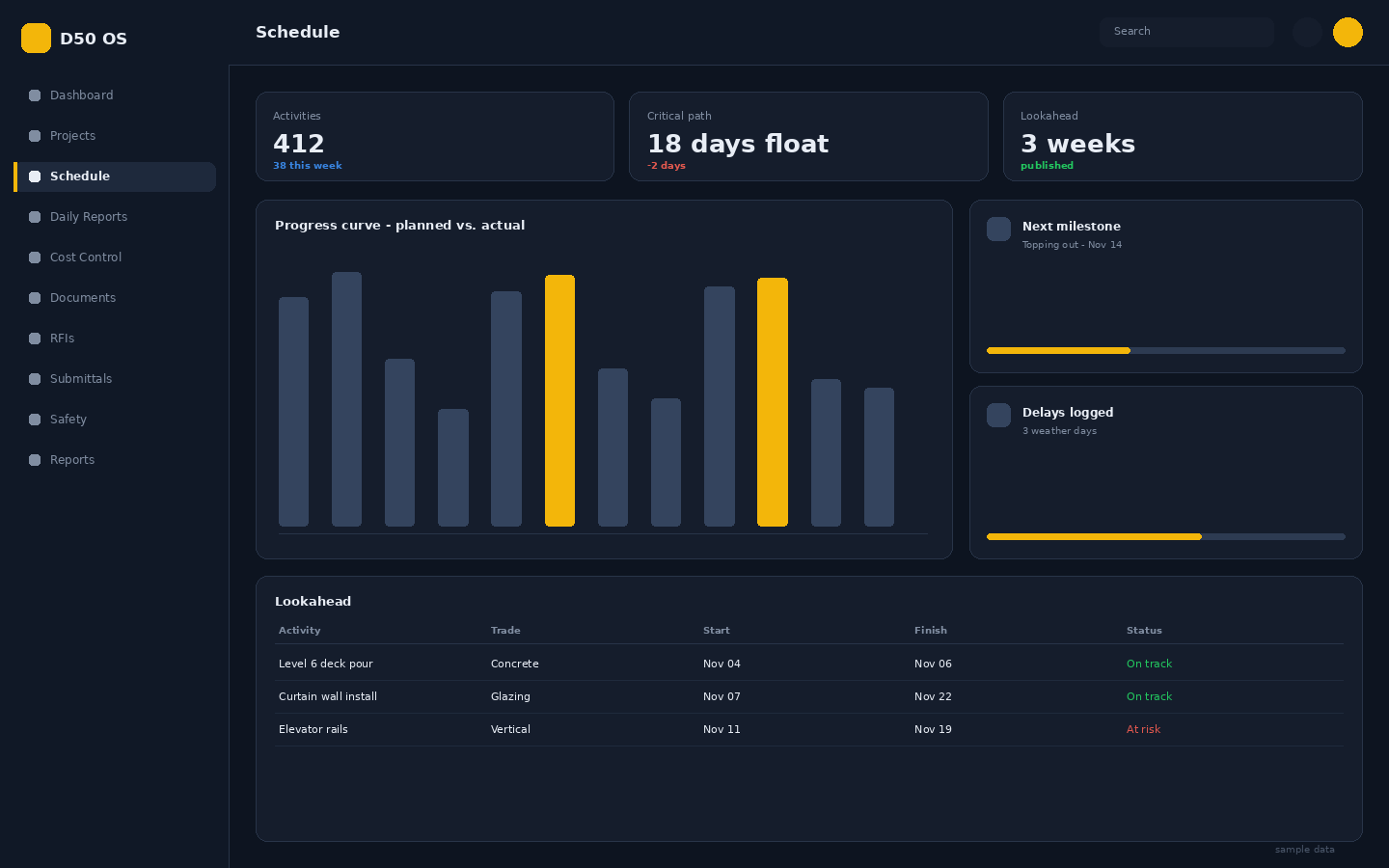This screenshot has width=1389, height=868.
Task: Click the Status column header
Action: coord(1144,631)
